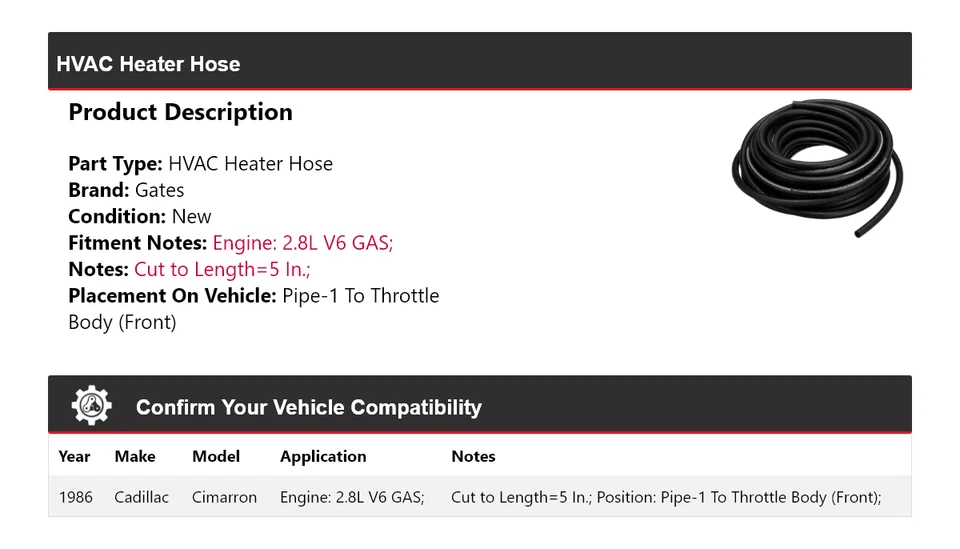Click the Cimarron model cell

(x=224, y=497)
